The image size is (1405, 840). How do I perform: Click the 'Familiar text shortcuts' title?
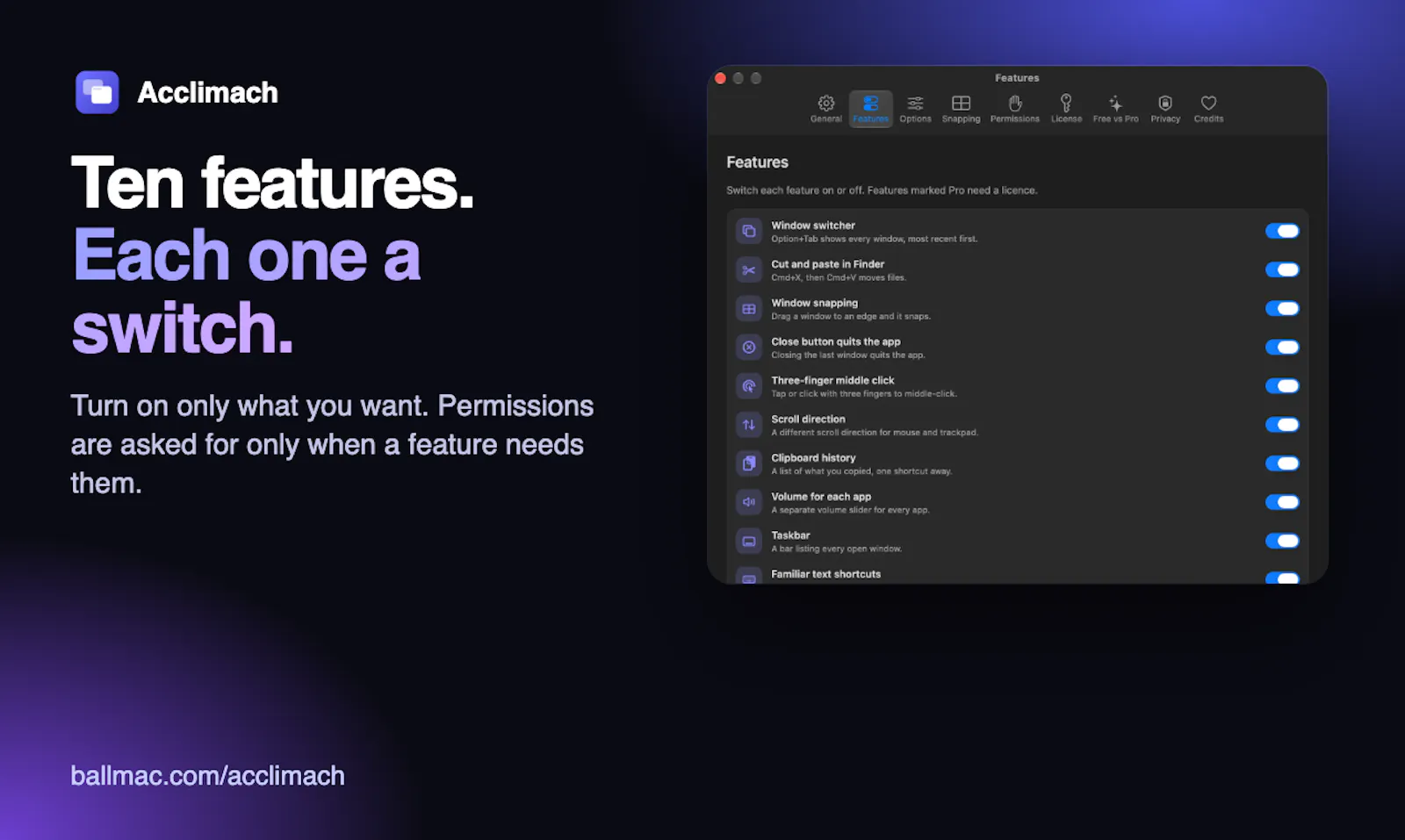[x=825, y=574]
